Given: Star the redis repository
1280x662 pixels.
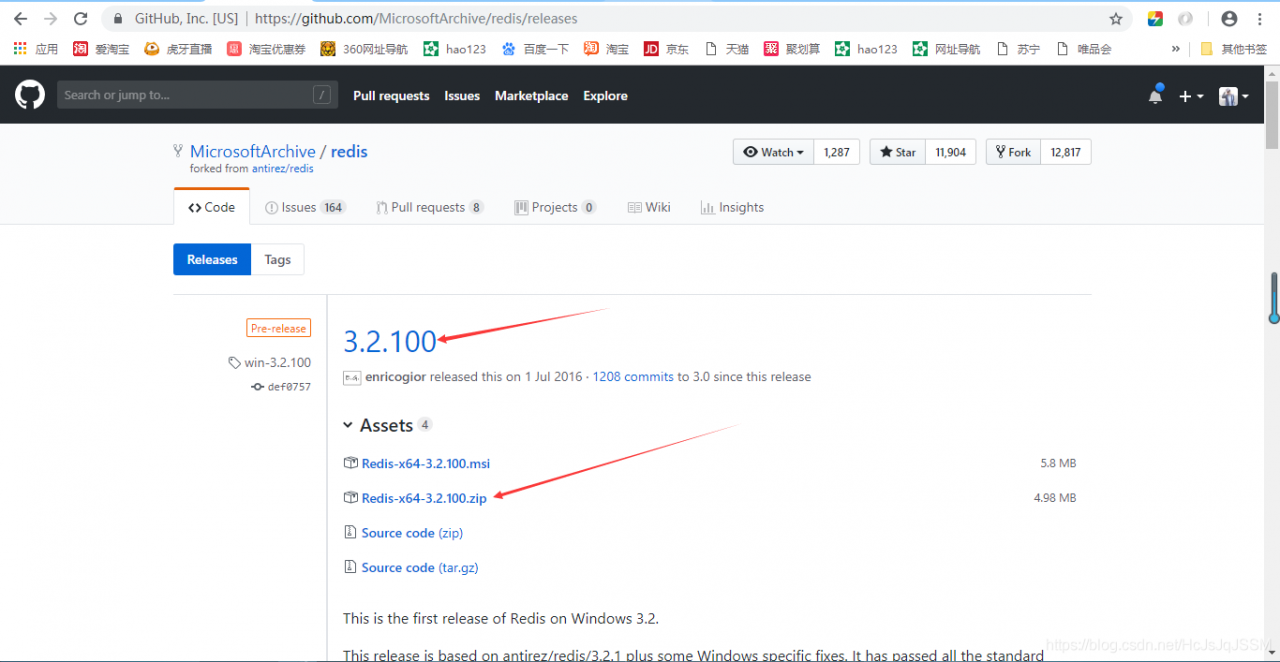Looking at the screenshot, I should 898,152.
